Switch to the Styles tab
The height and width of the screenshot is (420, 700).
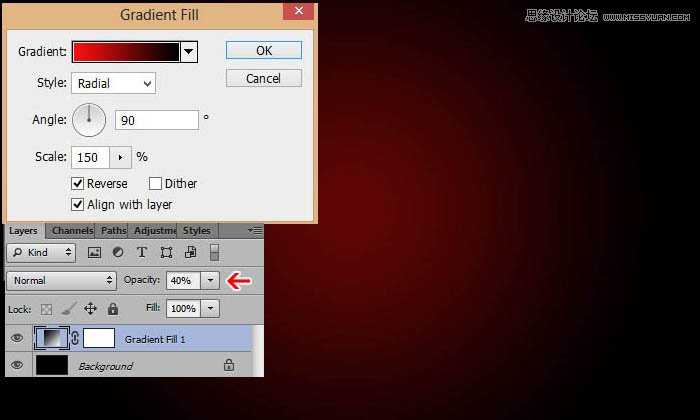pyautogui.click(x=196, y=231)
